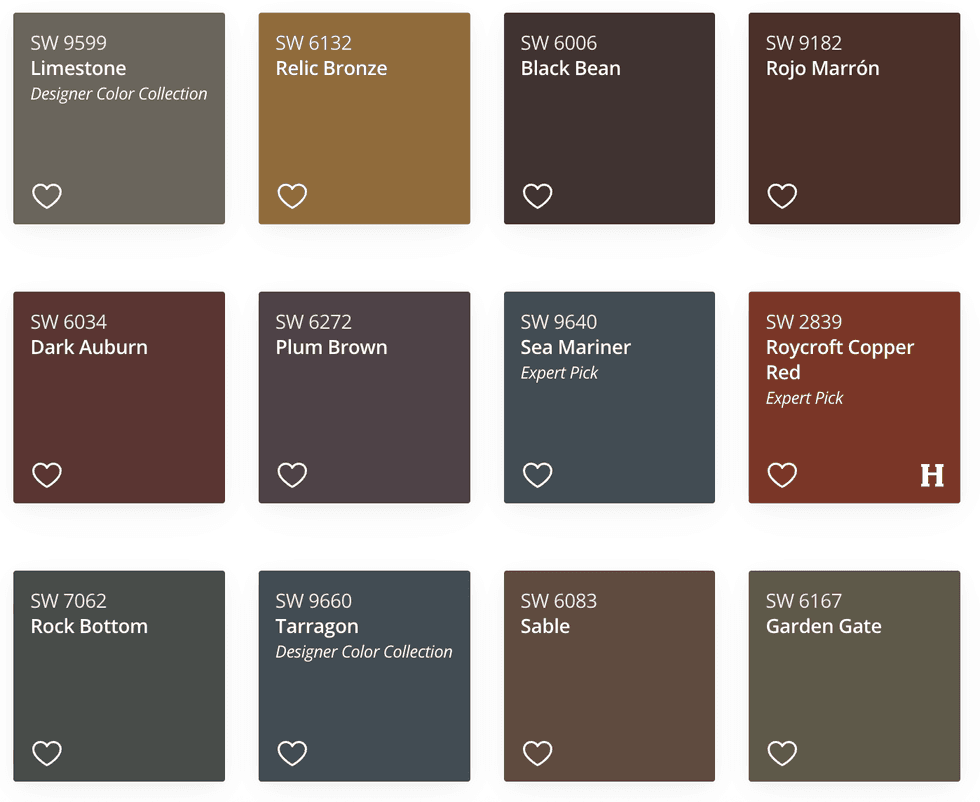Toggle the heart on Tarragon
The image size is (980, 802).
pyautogui.click(x=291, y=753)
